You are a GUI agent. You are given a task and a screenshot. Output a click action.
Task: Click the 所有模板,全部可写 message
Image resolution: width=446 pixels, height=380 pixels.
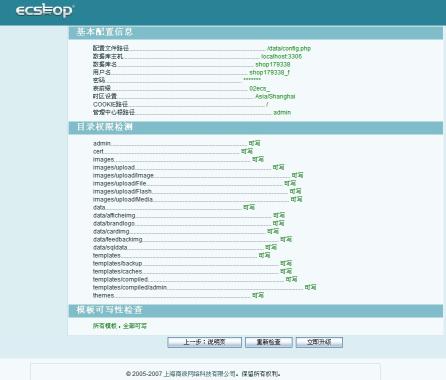120,326
